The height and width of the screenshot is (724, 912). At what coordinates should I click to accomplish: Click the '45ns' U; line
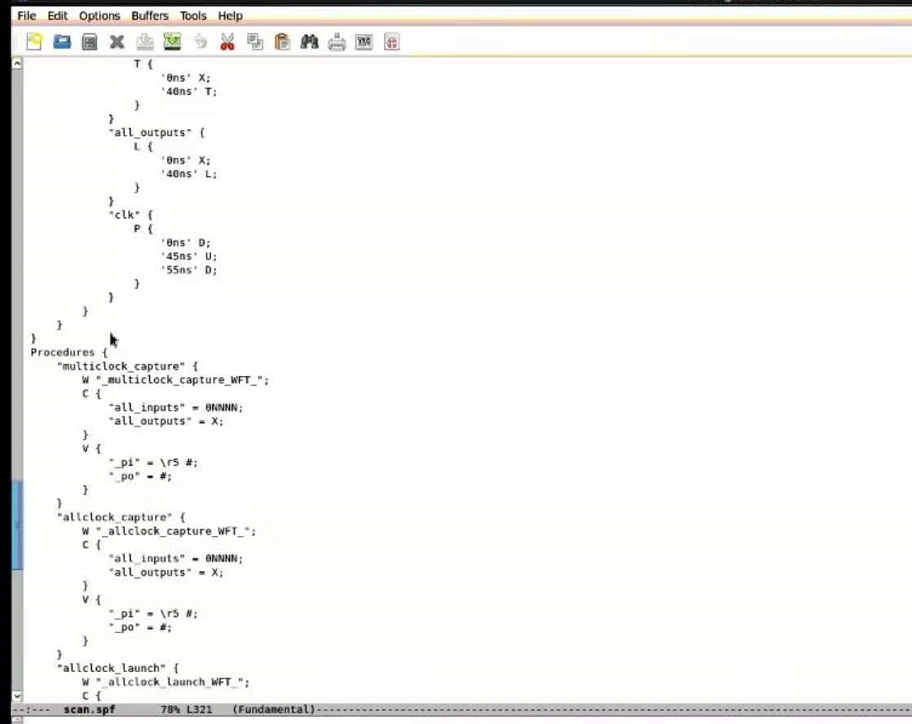click(x=188, y=256)
